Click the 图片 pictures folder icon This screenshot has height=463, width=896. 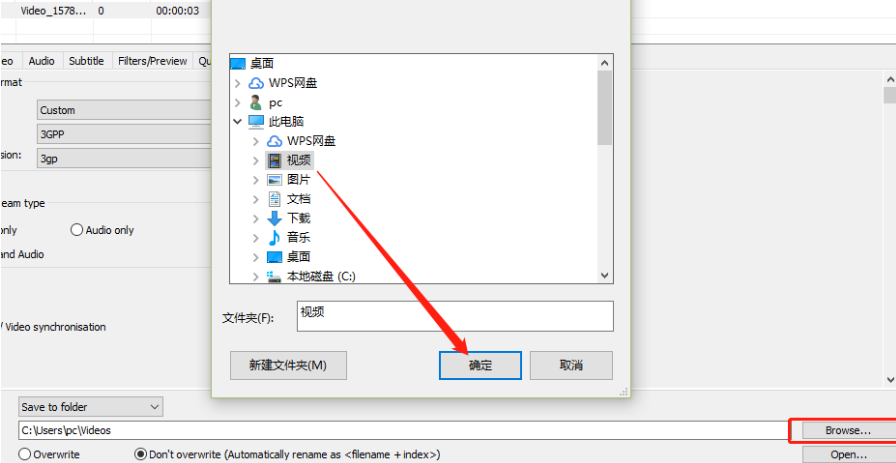tap(274, 179)
